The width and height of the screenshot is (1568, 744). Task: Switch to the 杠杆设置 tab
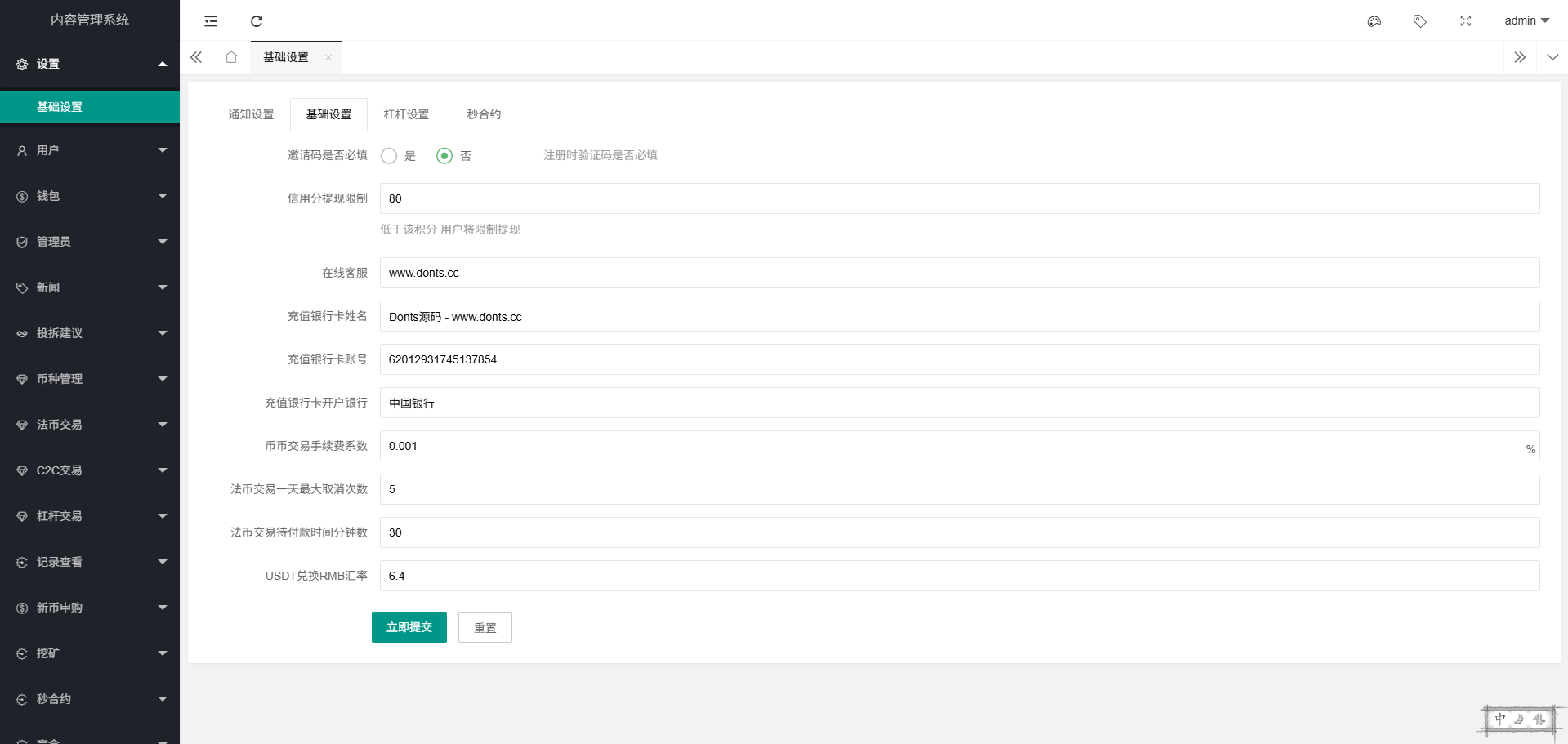[x=406, y=114]
